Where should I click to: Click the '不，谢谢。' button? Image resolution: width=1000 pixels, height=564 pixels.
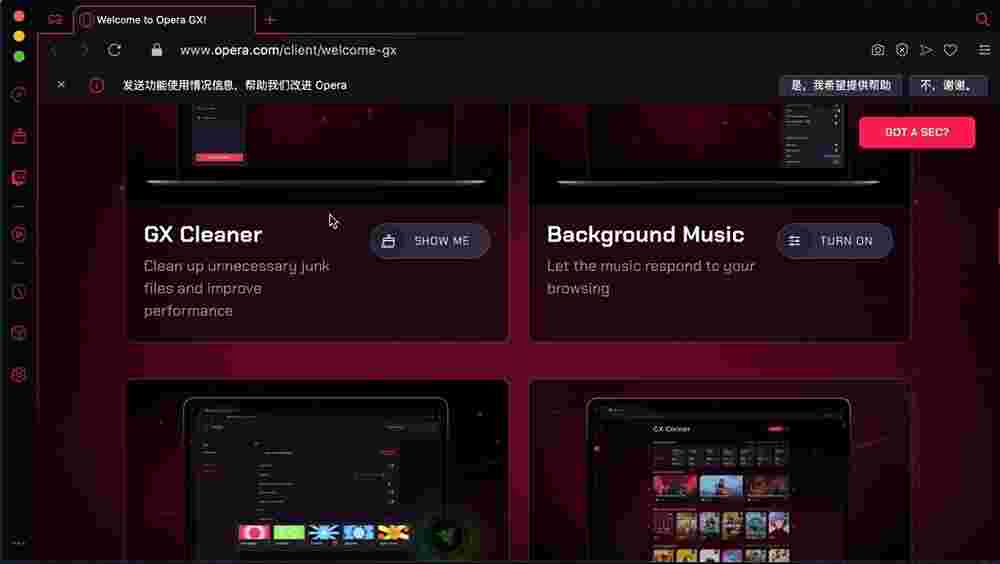tap(946, 85)
